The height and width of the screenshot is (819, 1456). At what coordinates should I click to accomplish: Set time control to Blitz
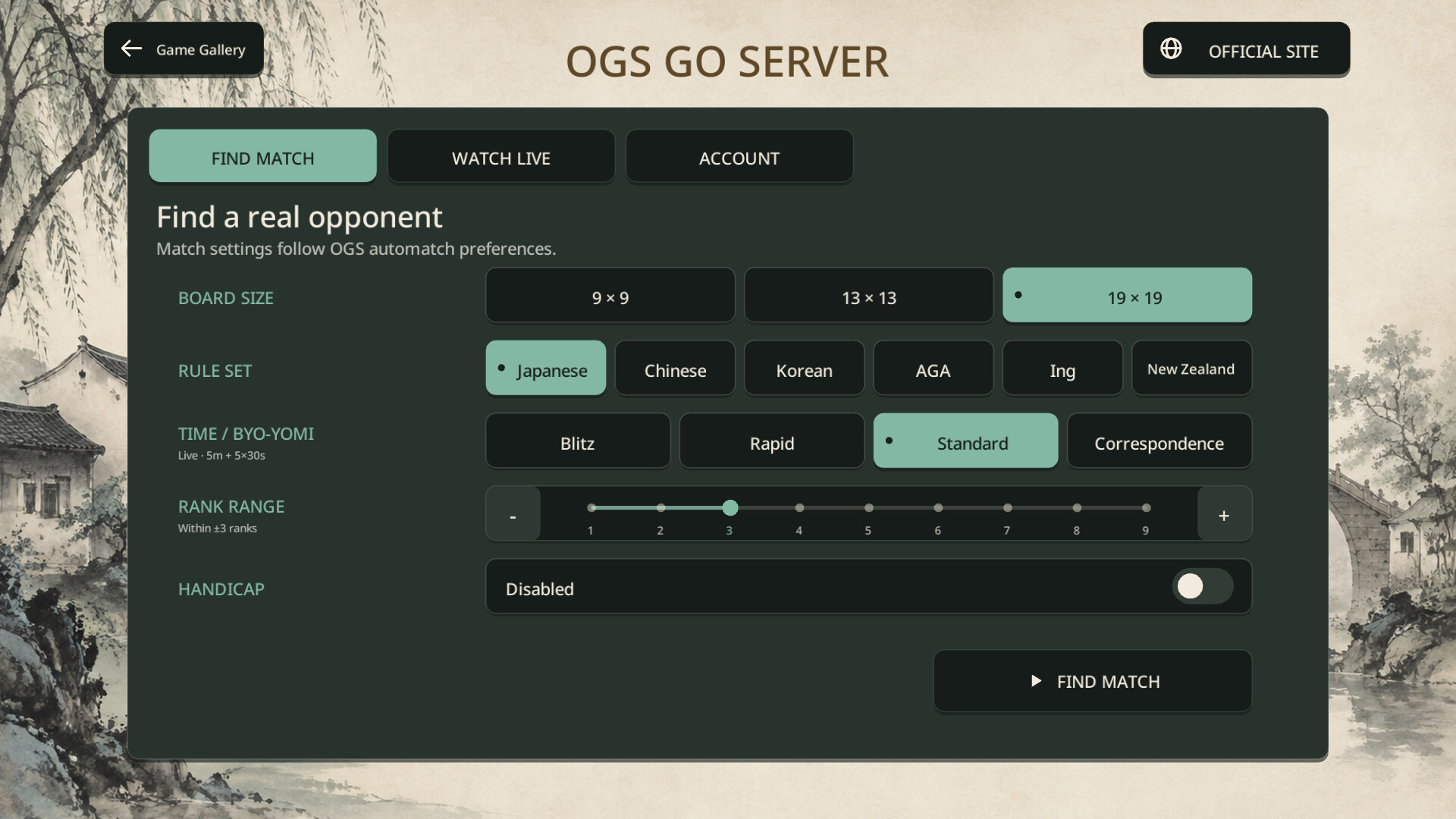point(578,441)
